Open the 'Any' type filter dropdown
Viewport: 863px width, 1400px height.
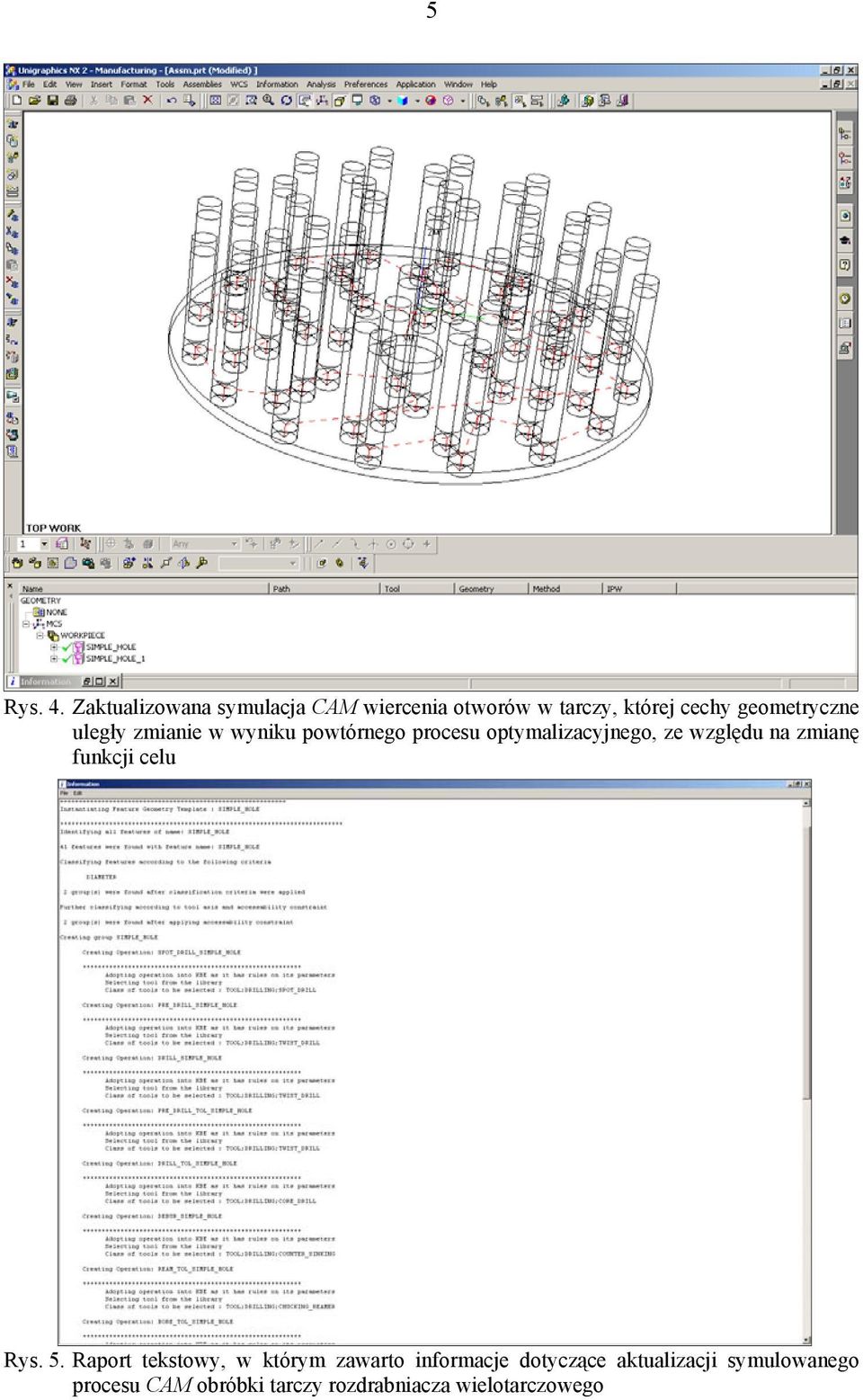coord(235,544)
